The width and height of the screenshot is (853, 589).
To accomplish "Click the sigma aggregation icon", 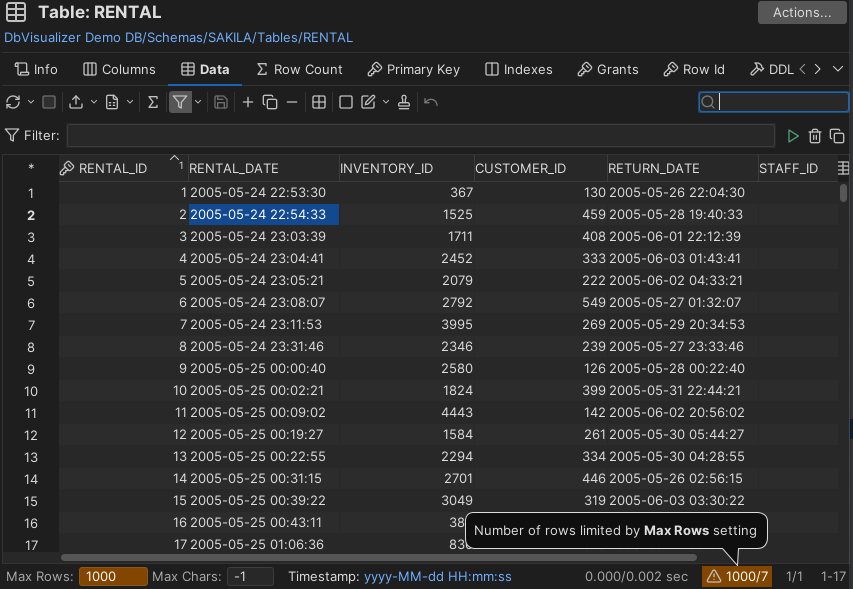I will 153,102.
